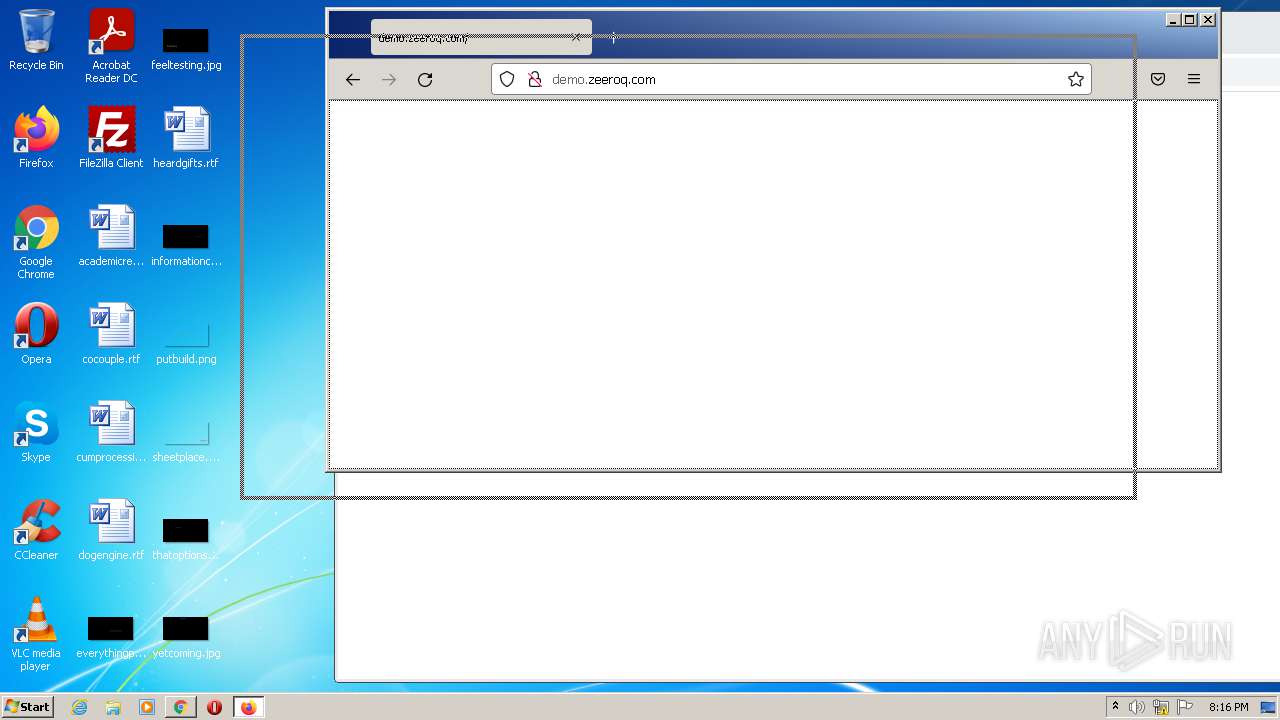Open Windows Explorer from the taskbar
The width and height of the screenshot is (1280, 720).
point(113,707)
